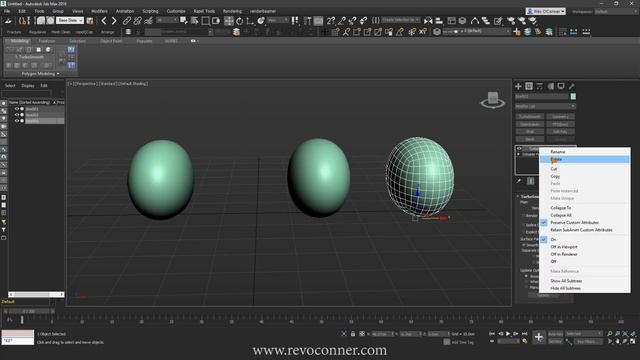The height and width of the screenshot is (360, 640).
Task: Open the Rendering menu
Action: click(232, 11)
